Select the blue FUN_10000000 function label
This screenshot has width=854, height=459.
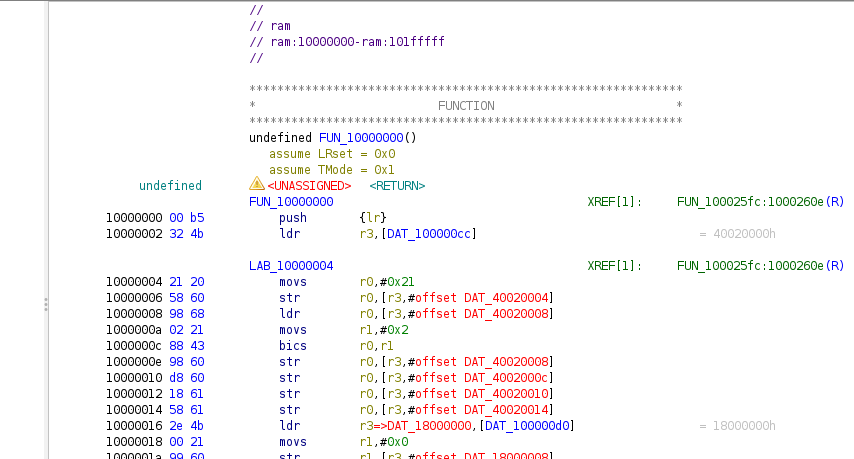(x=290, y=202)
